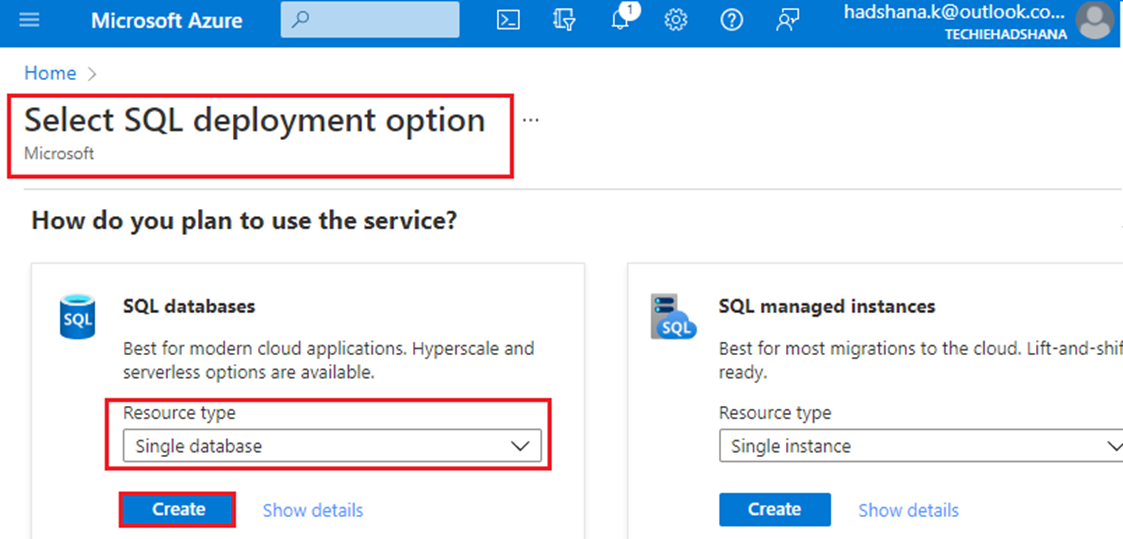Click the user account avatar
1123x539 pixels.
coord(1095,21)
